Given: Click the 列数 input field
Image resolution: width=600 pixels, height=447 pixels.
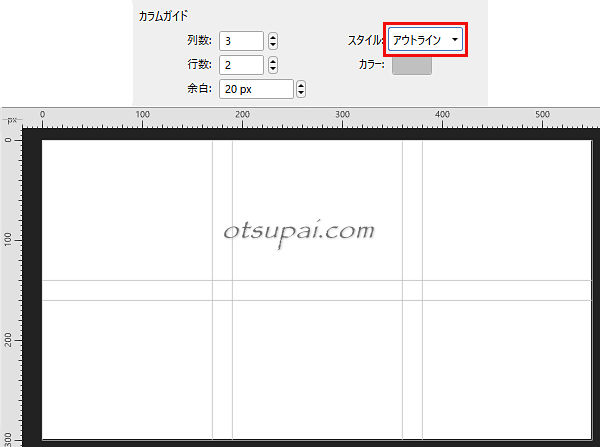Looking at the screenshot, I should [241, 41].
